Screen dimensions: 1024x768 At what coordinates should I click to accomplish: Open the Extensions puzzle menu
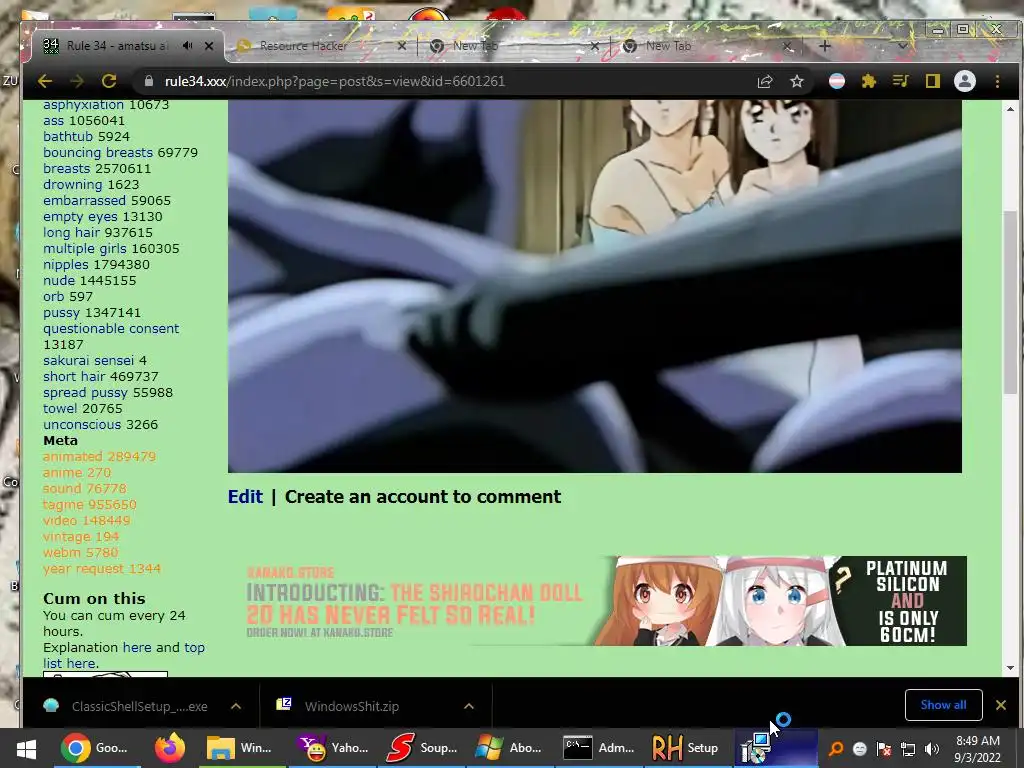click(869, 81)
